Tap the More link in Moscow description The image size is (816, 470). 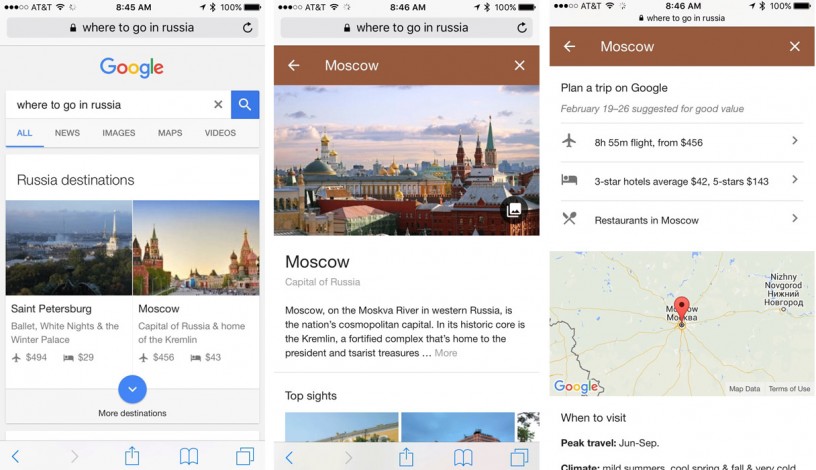446,353
